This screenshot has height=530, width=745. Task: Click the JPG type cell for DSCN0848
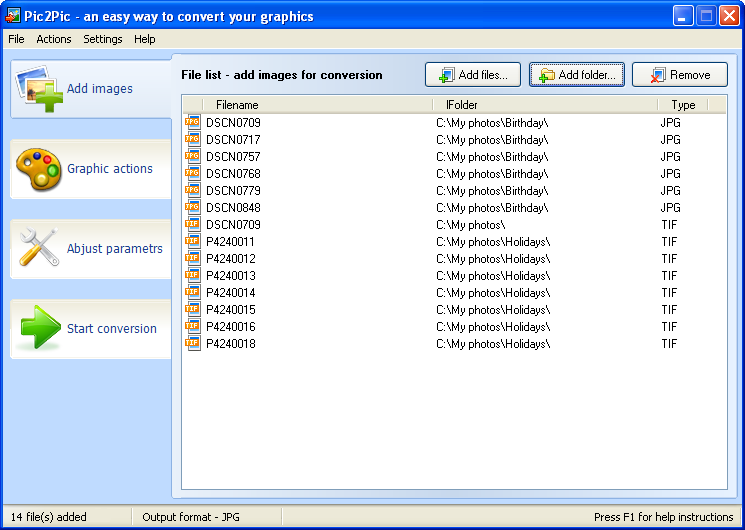670,208
